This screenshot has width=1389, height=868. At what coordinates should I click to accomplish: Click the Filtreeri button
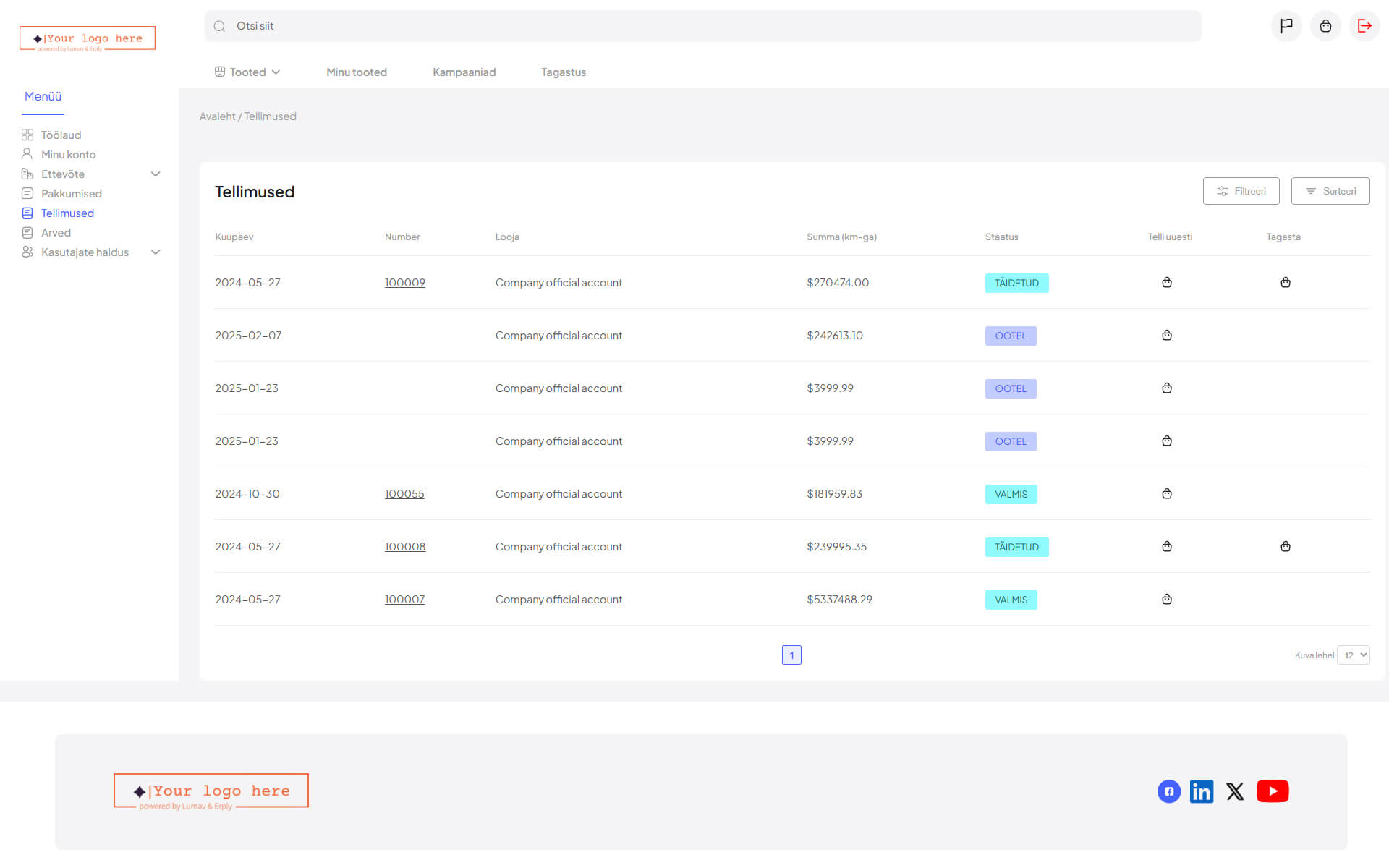pyautogui.click(x=1241, y=191)
